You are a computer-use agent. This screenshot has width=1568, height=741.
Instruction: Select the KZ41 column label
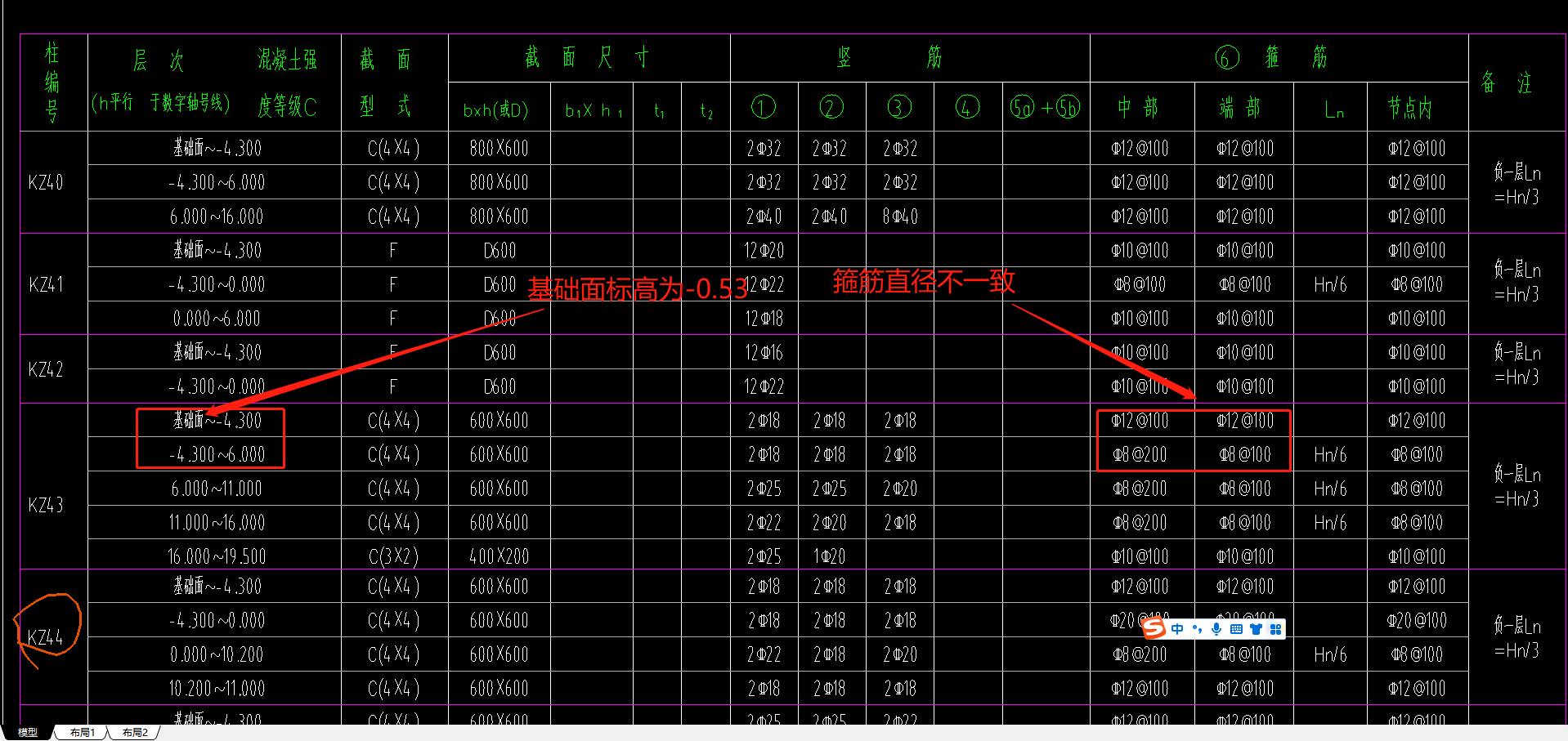coord(46,284)
